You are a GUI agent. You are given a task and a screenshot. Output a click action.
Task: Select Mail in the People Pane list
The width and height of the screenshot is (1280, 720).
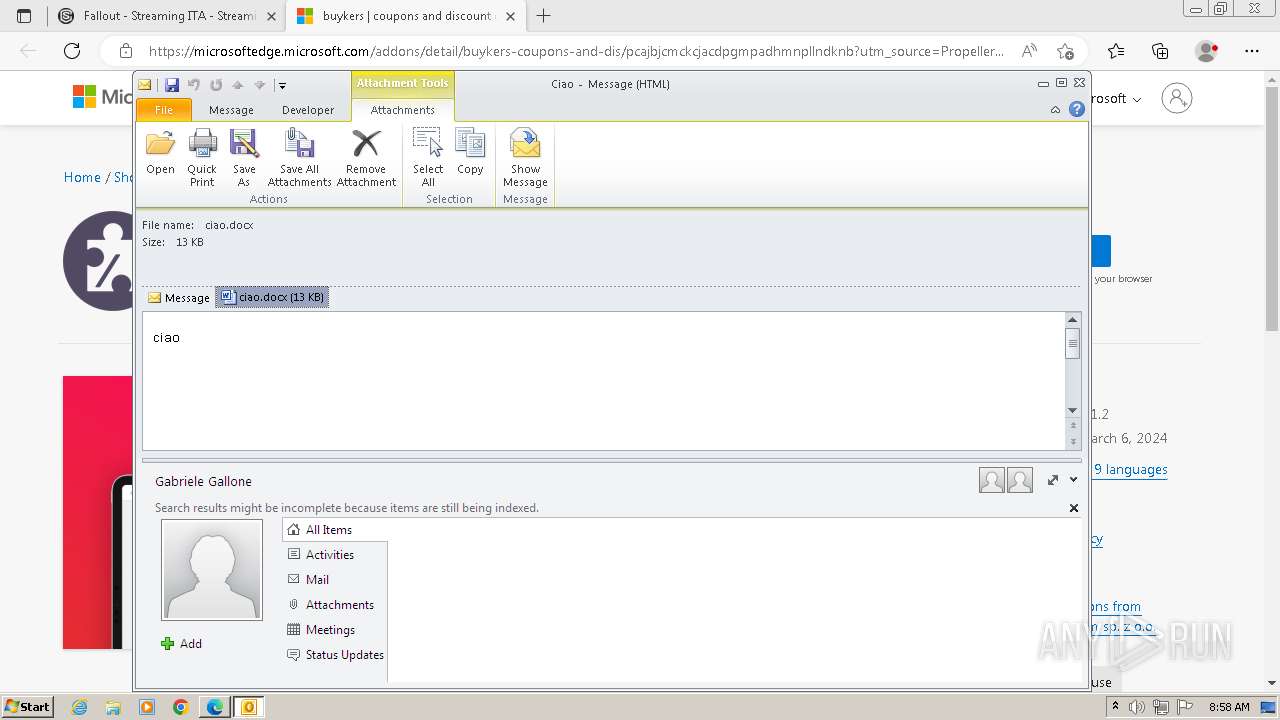tap(335, 580)
